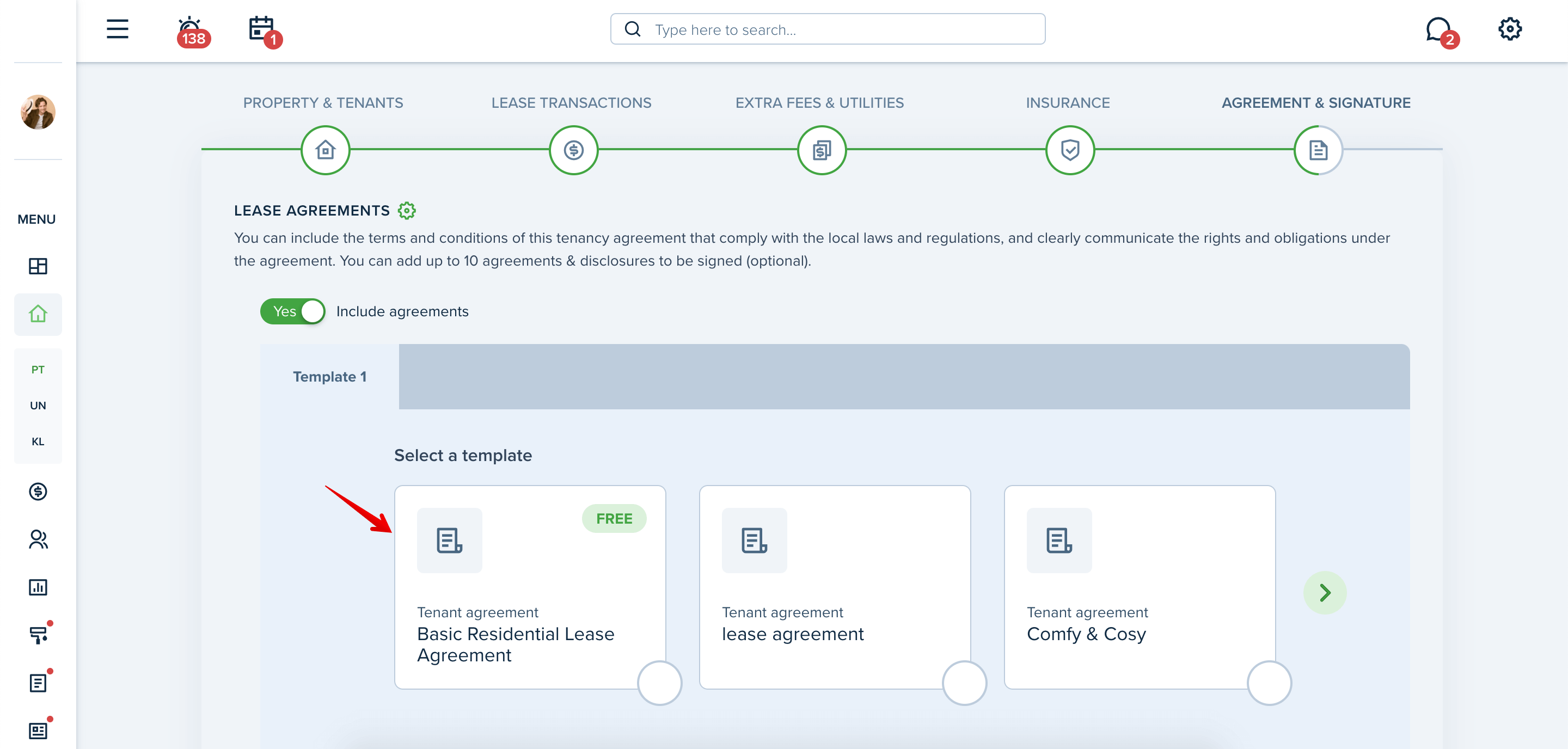Go to Insurance step
This screenshot has width=1568, height=749.
1068,103
